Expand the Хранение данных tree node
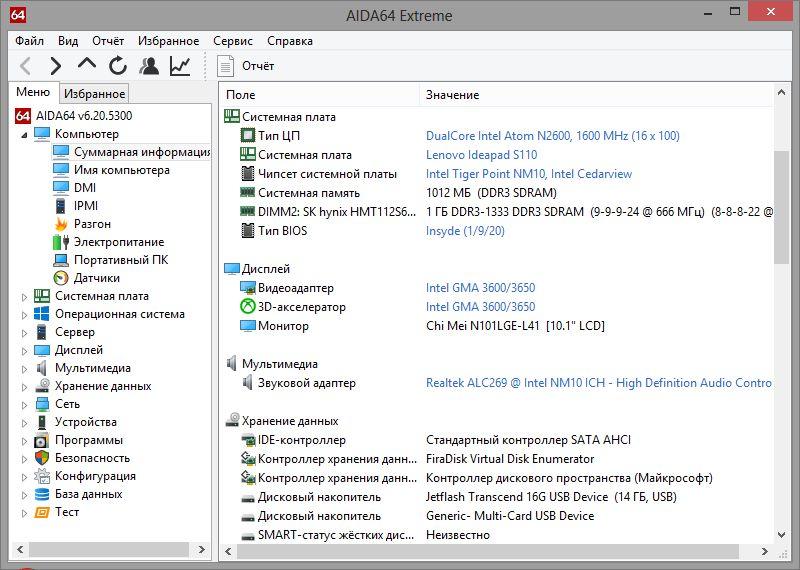 pyautogui.click(x=24, y=387)
